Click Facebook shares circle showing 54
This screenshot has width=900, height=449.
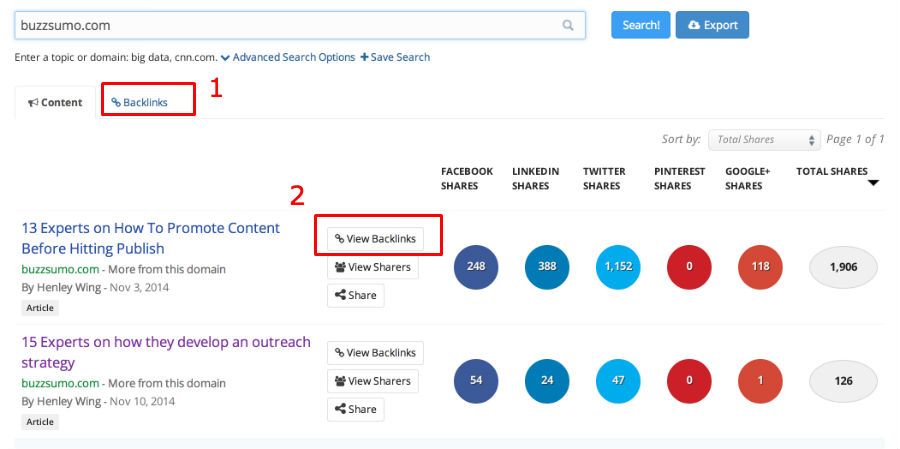pyautogui.click(x=476, y=381)
